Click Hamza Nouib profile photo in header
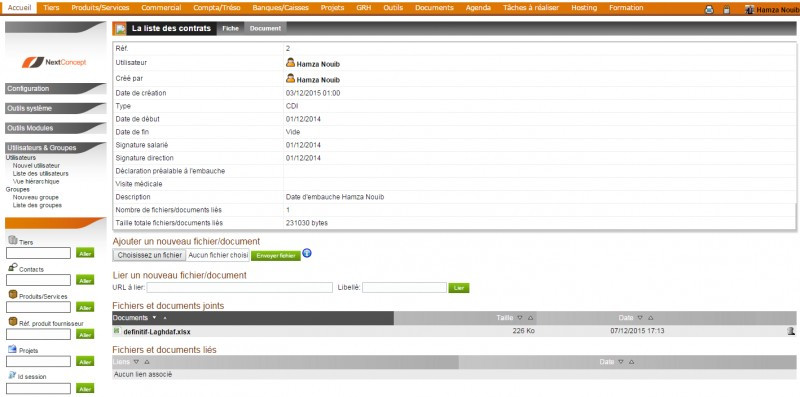The height and width of the screenshot is (397, 800). 749,9
